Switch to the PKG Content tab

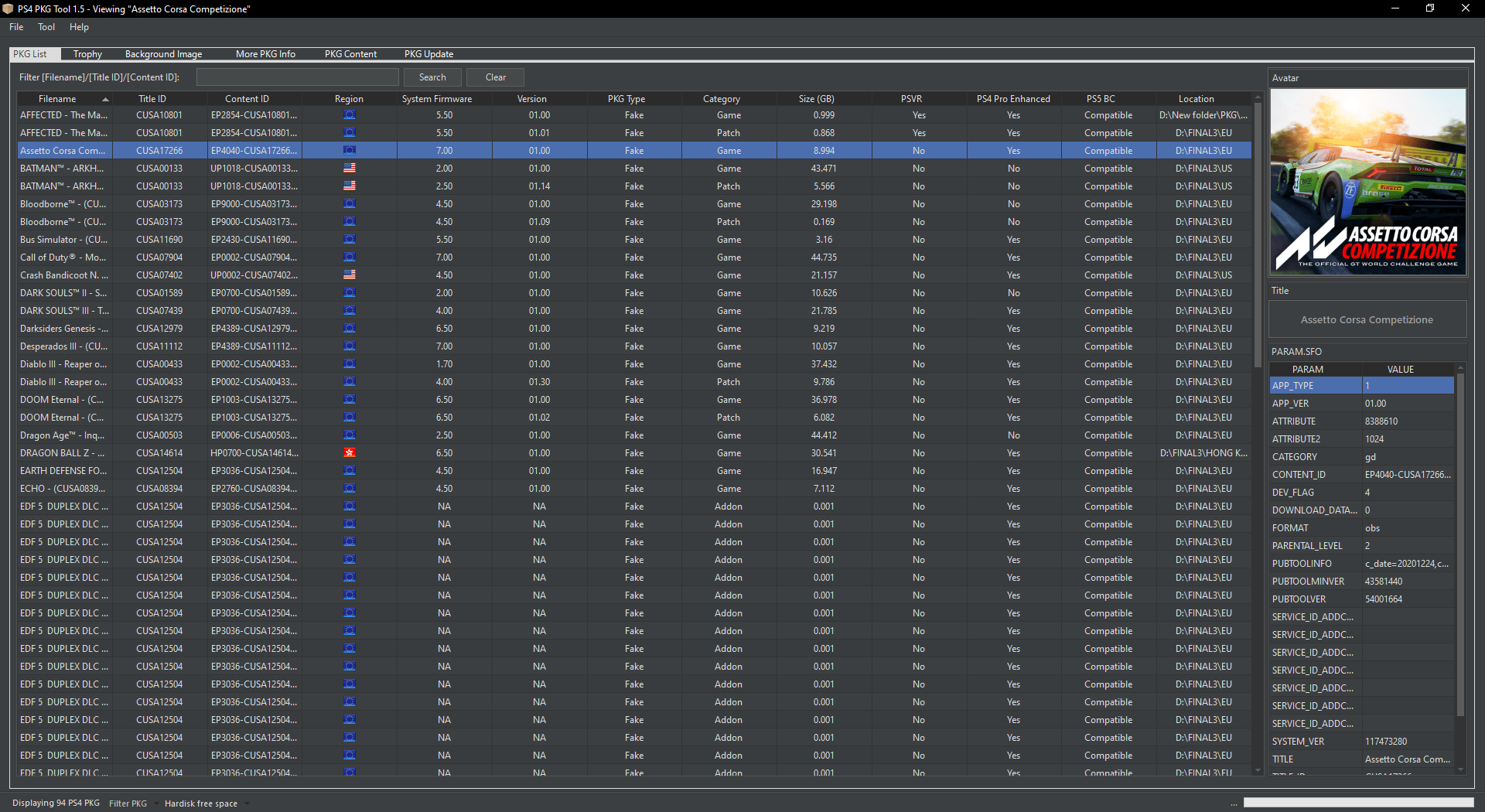350,53
